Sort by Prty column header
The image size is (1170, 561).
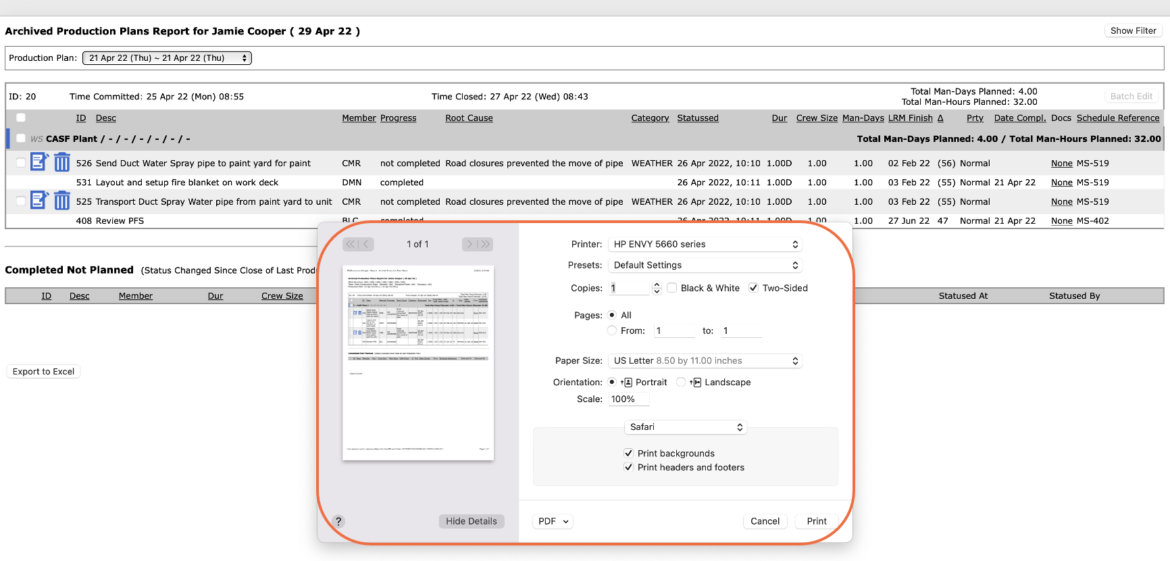[x=975, y=118]
